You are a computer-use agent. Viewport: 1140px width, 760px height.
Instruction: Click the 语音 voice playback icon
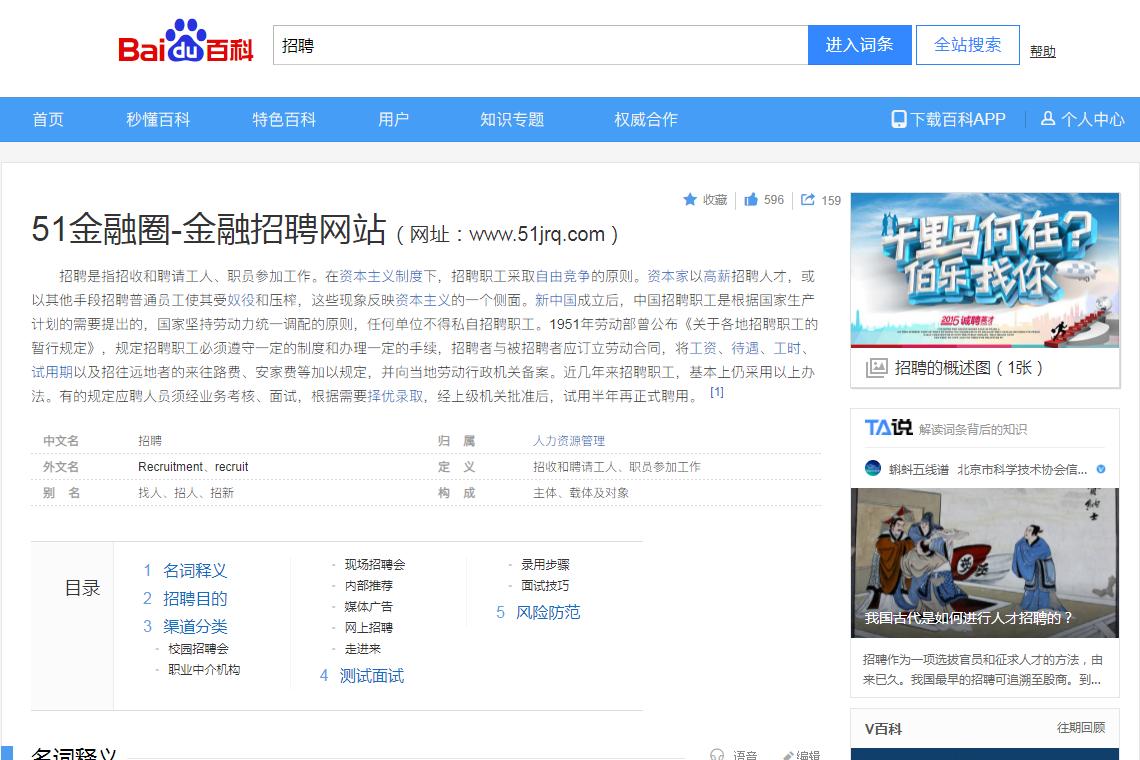click(718, 755)
